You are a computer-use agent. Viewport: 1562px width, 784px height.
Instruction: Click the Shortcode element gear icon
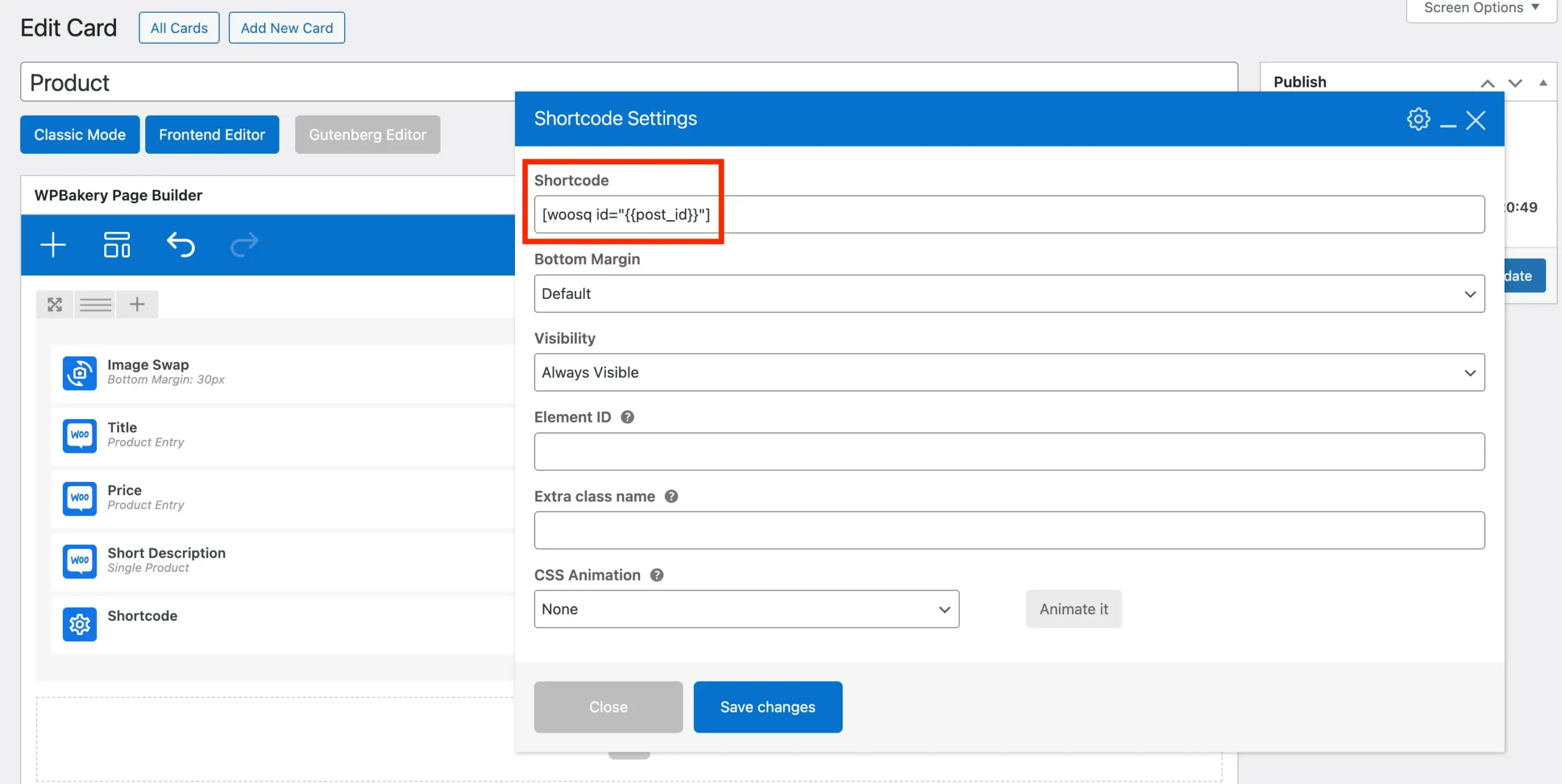point(80,624)
